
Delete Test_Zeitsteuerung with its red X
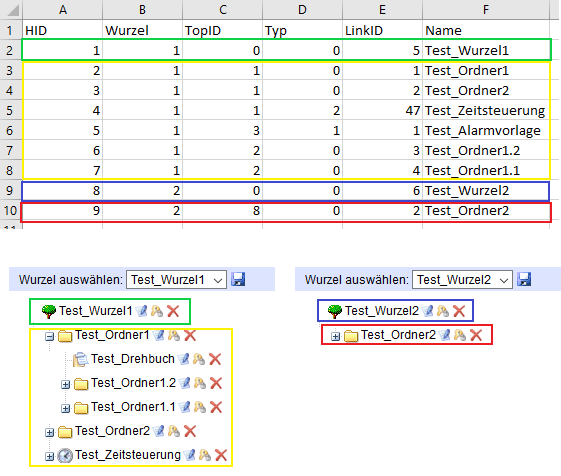click(221, 455)
